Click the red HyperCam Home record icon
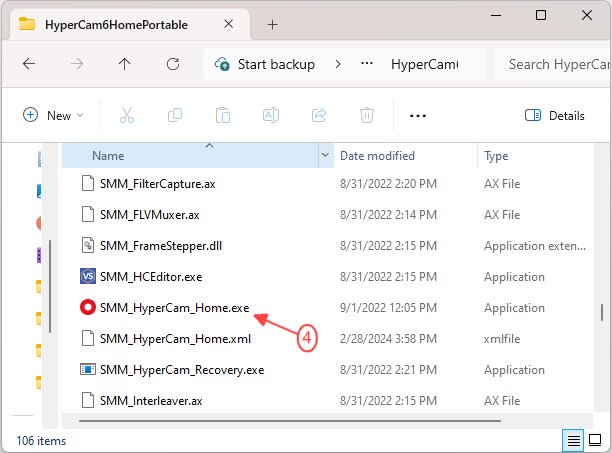The height and width of the screenshot is (453, 612). tap(88, 307)
